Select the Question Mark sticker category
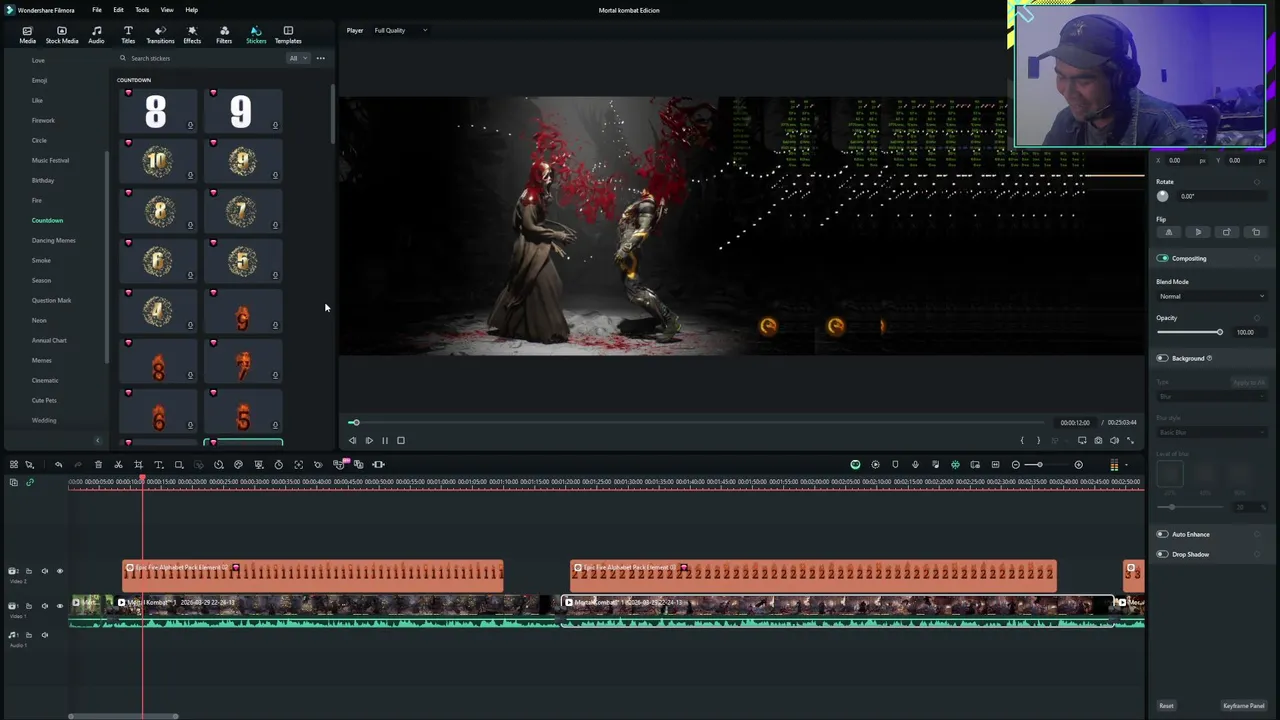 (51, 300)
